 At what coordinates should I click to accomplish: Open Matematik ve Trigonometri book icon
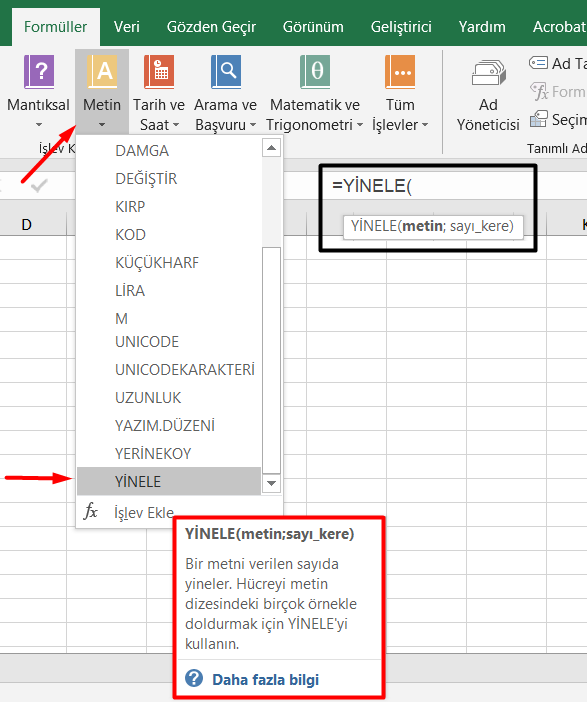point(315,72)
